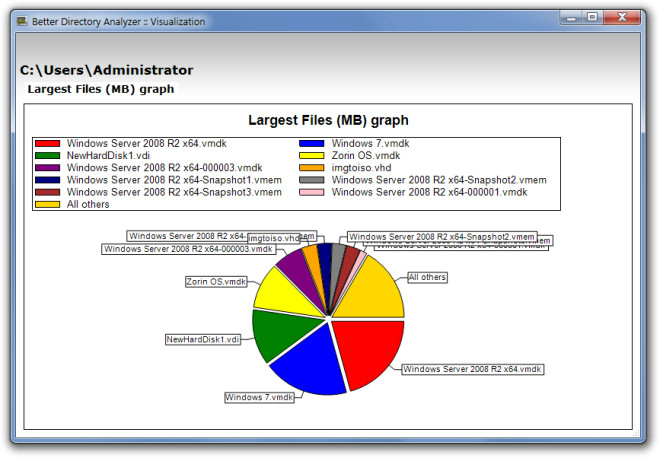Click the yellow Zorin OS.vmdk legend swatch
The width and height of the screenshot is (660, 458).
pos(312,156)
